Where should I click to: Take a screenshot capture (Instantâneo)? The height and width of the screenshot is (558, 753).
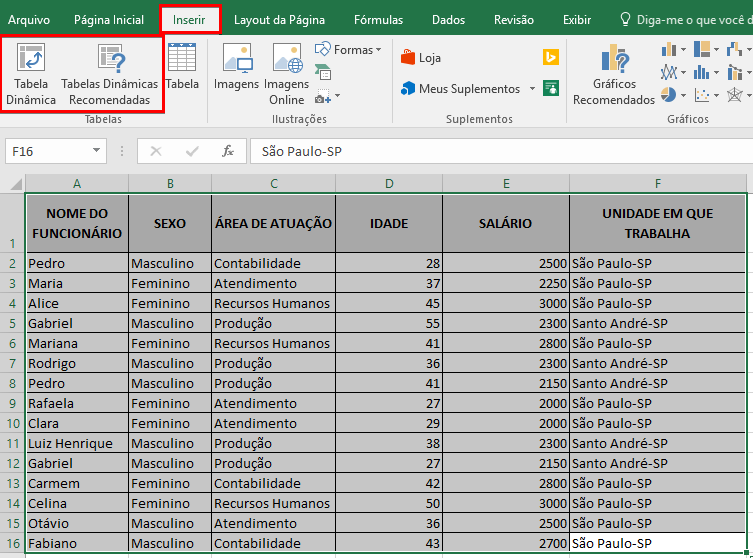322,97
